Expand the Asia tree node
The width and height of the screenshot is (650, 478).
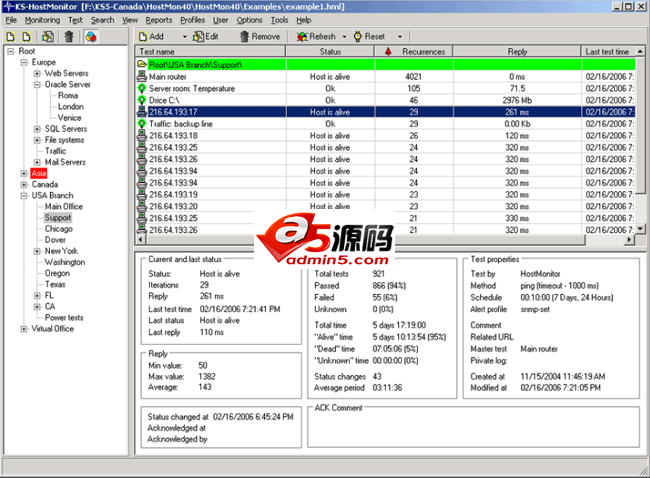click(24, 173)
